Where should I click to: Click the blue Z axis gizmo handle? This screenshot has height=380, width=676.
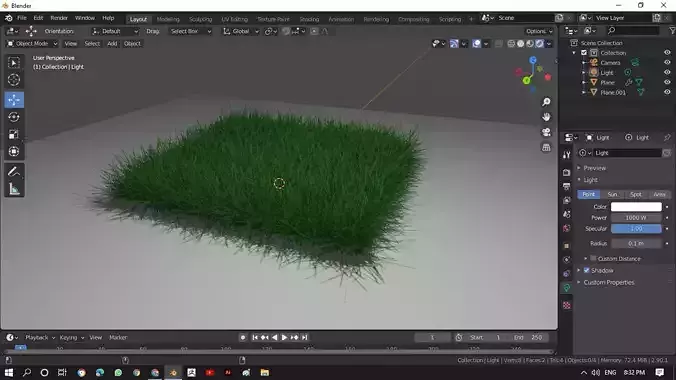coord(533,60)
